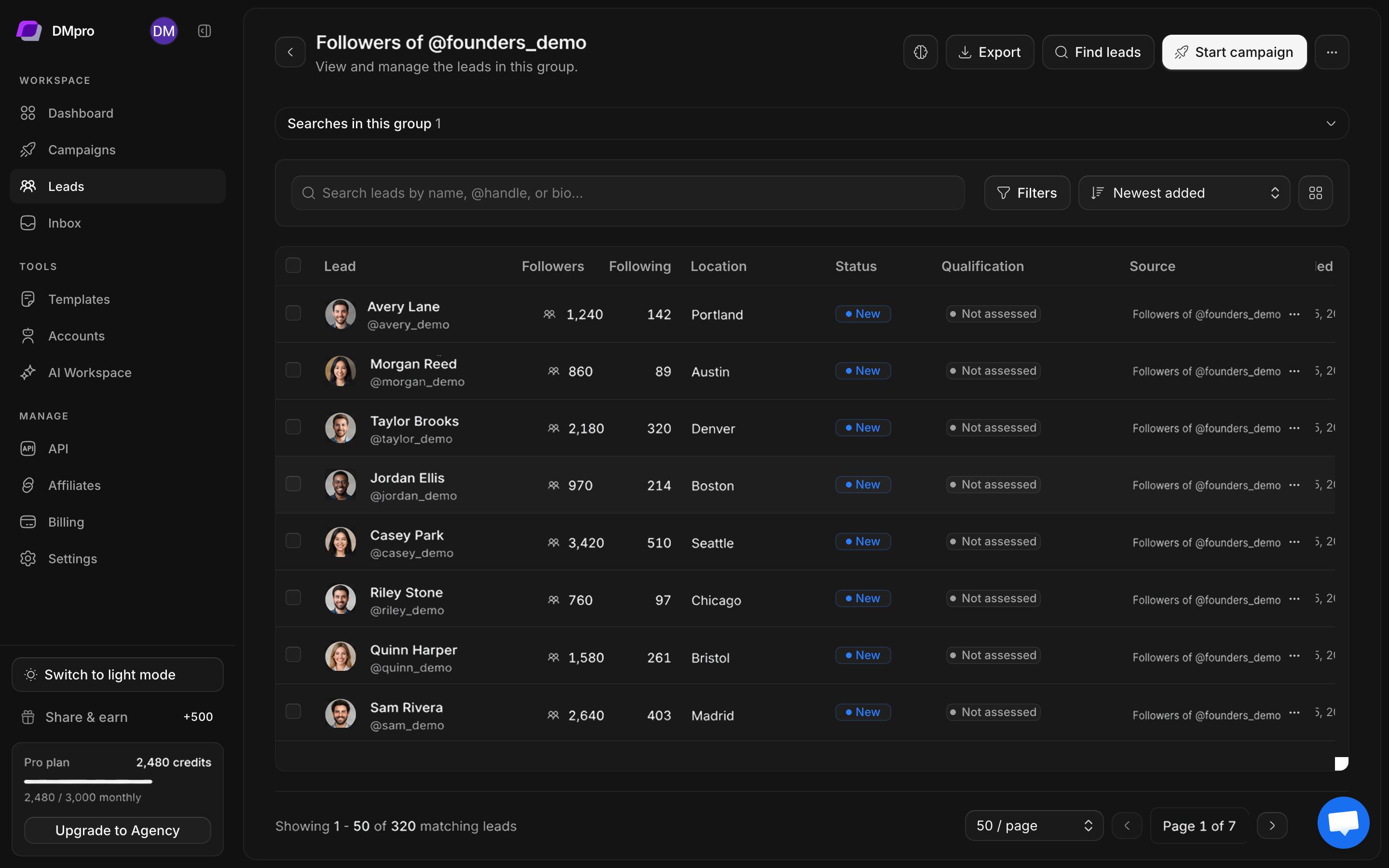Go back with the arrow beside title
Viewport: 1389px width, 868px height.
pyautogui.click(x=290, y=52)
